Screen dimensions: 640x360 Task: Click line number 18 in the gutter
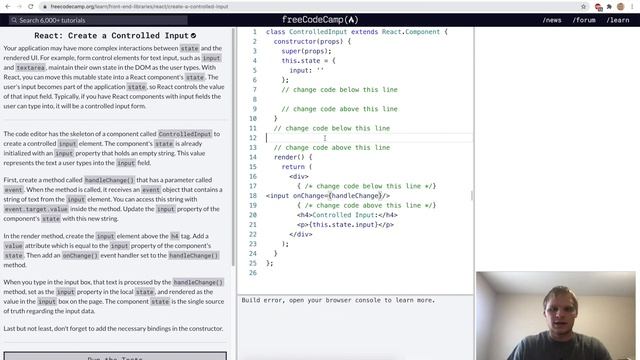(x=253, y=196)
